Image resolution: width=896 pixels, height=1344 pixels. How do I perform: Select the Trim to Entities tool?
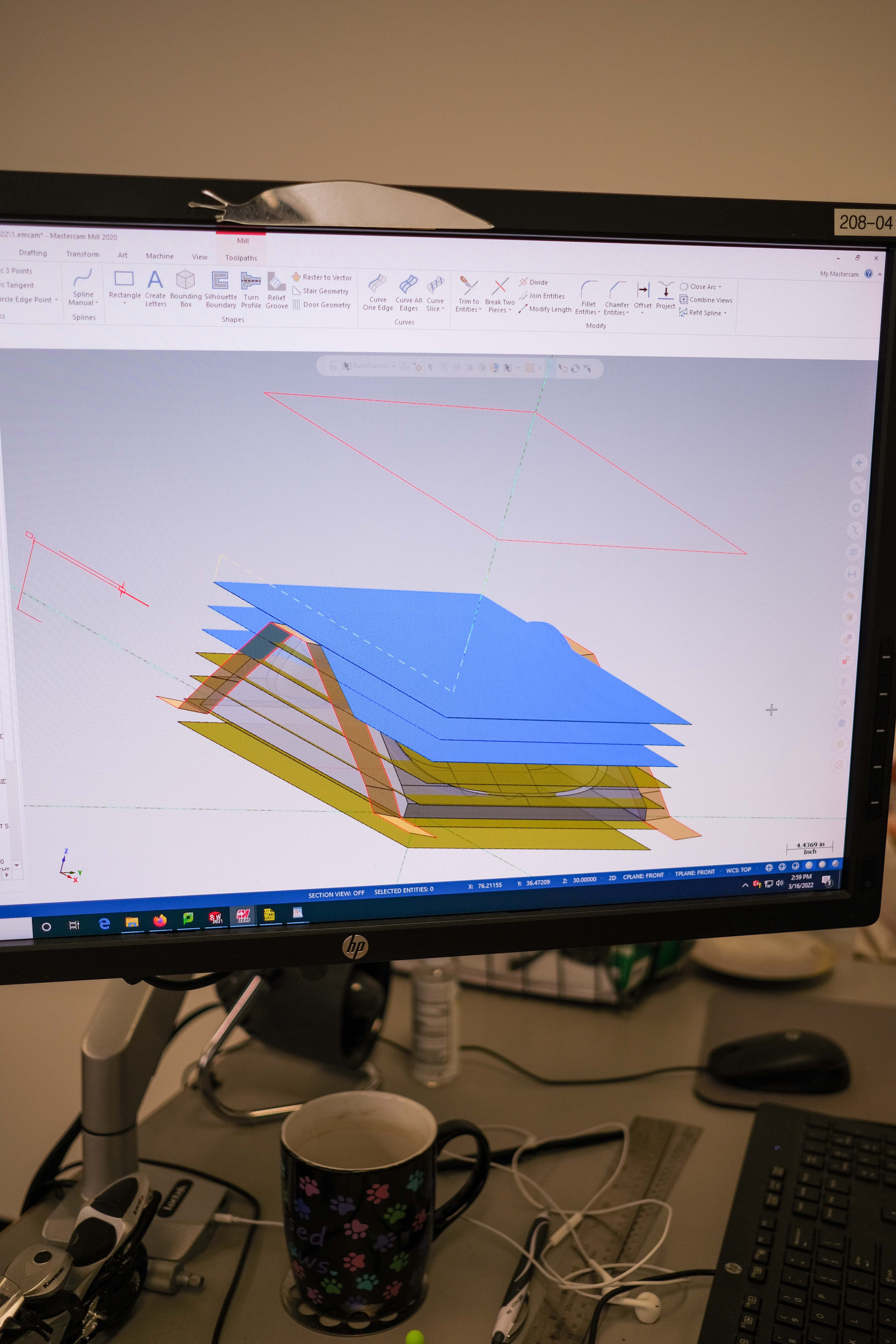pos(469,294)
